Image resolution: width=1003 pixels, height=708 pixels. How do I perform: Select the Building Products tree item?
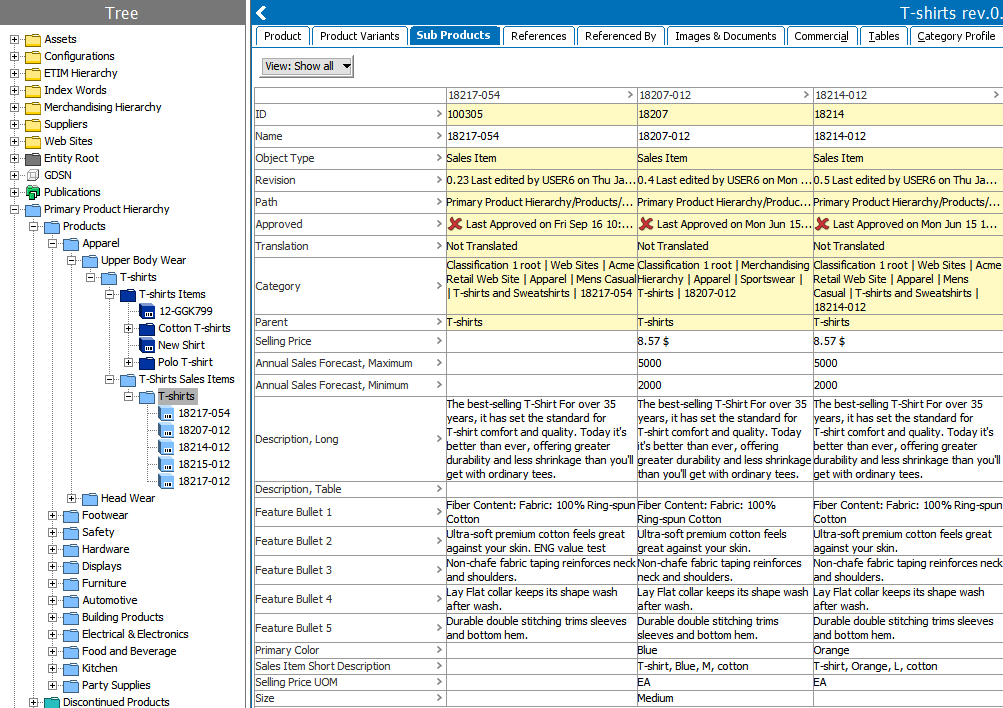(123, 617)
